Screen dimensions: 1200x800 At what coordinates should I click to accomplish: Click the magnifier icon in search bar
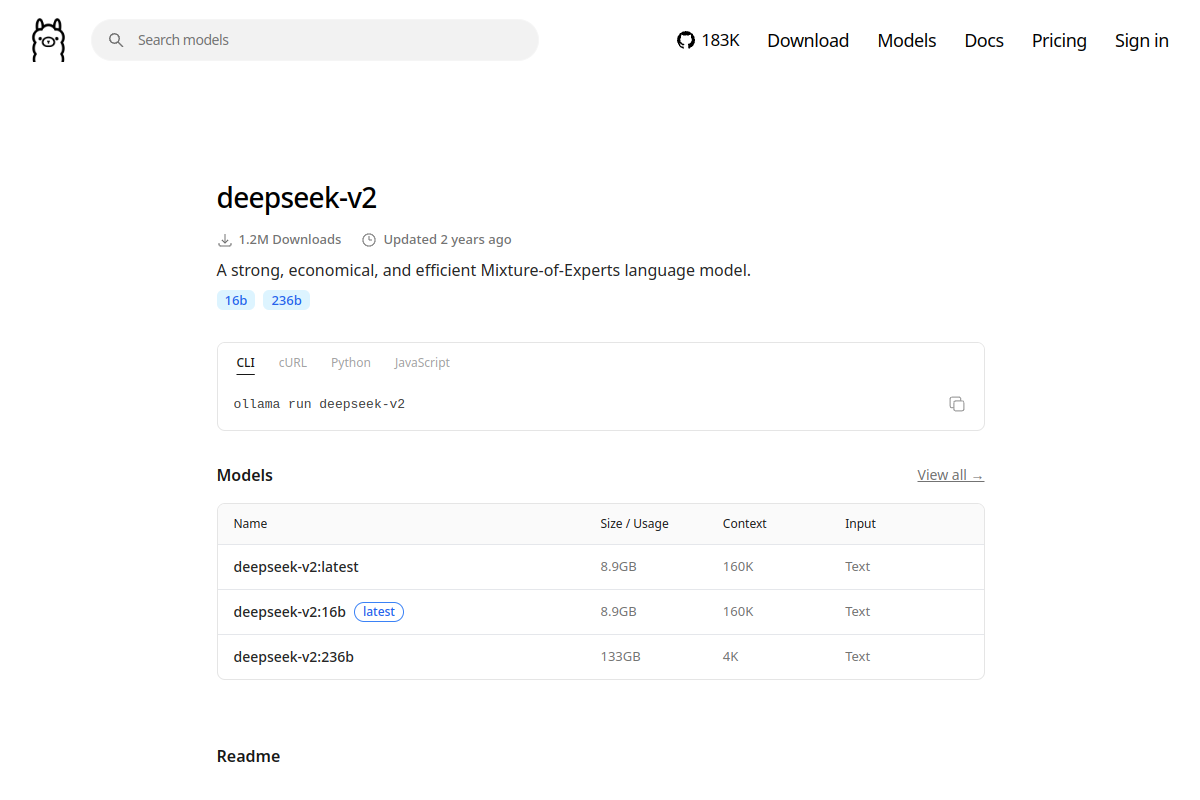coord(116,40)
